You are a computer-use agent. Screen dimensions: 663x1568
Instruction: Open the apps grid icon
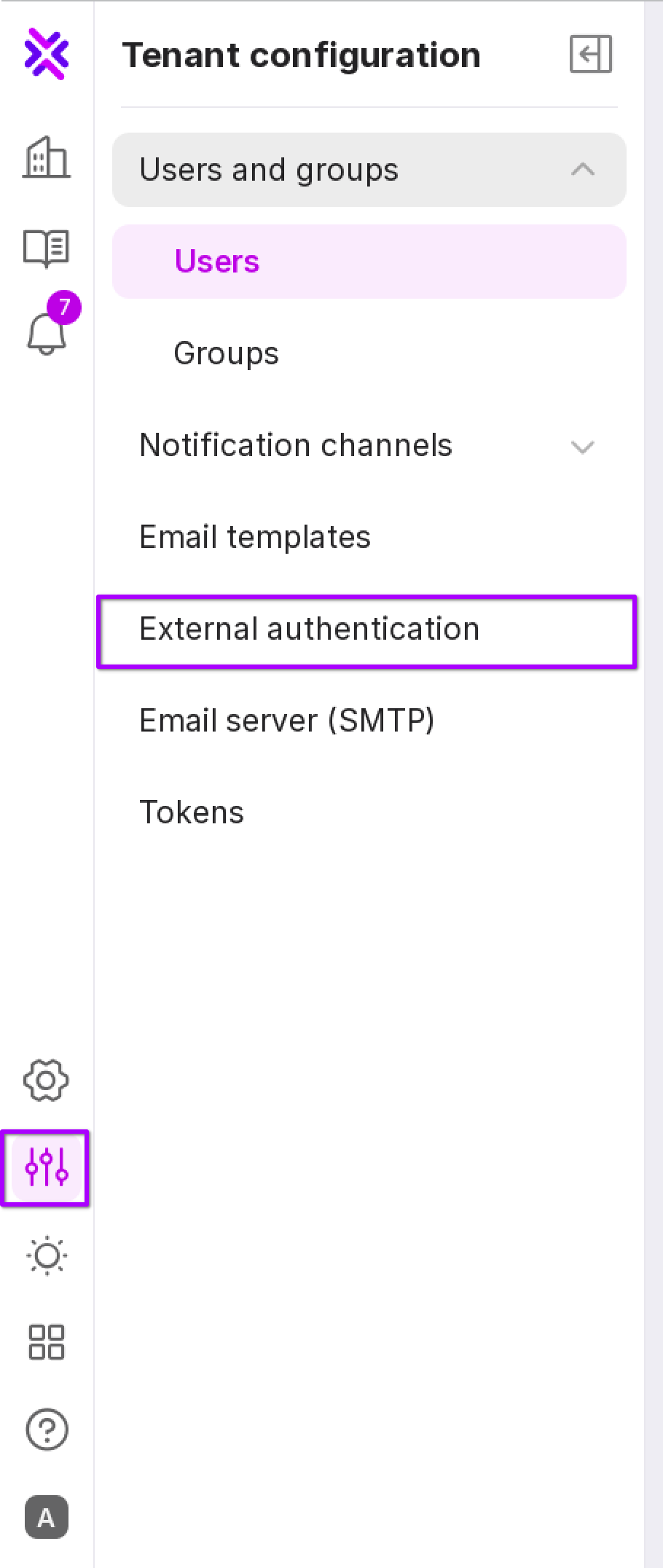coord(47,1342)
